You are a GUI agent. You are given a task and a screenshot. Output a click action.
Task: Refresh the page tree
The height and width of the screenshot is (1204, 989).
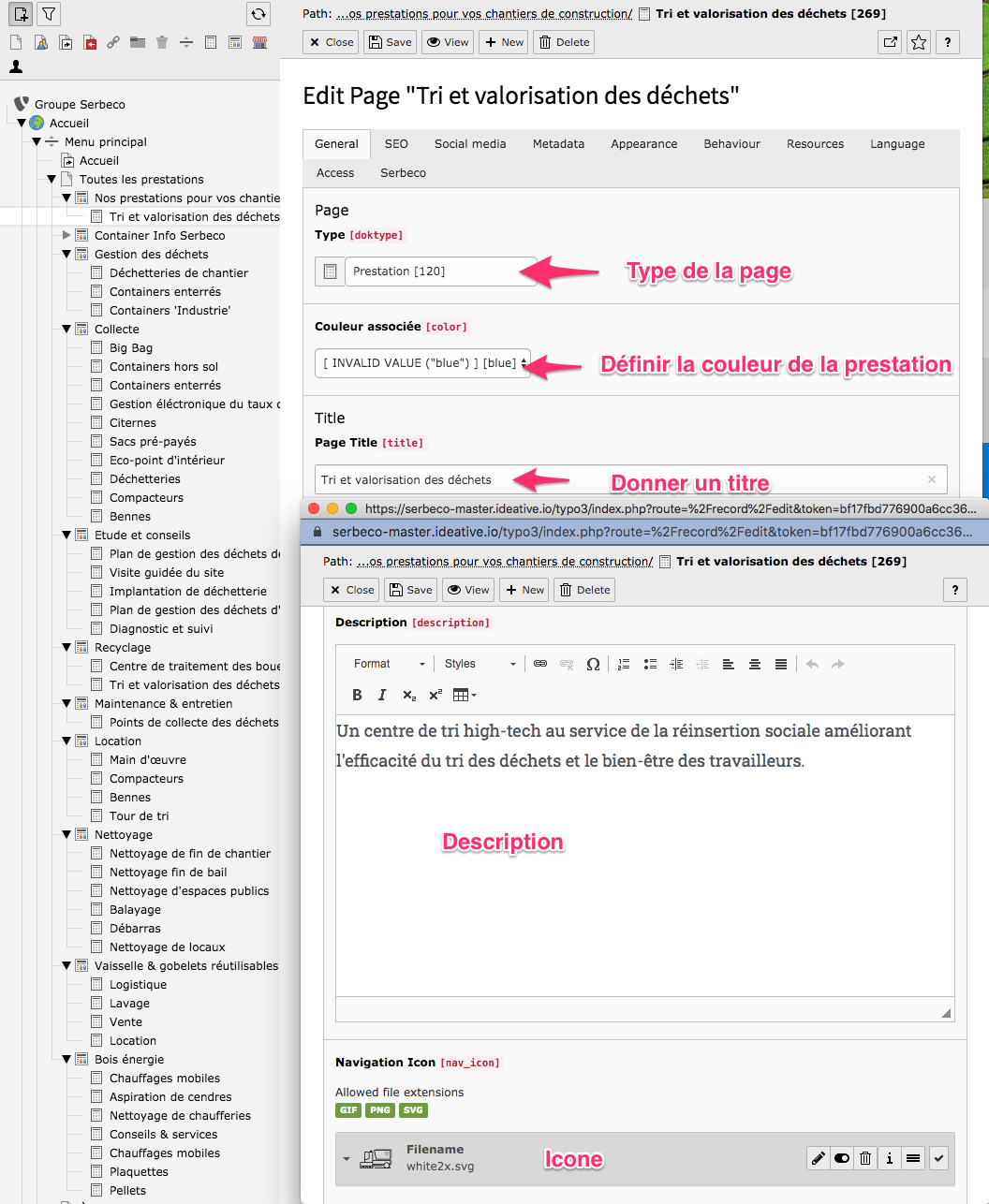click(258, 14)
